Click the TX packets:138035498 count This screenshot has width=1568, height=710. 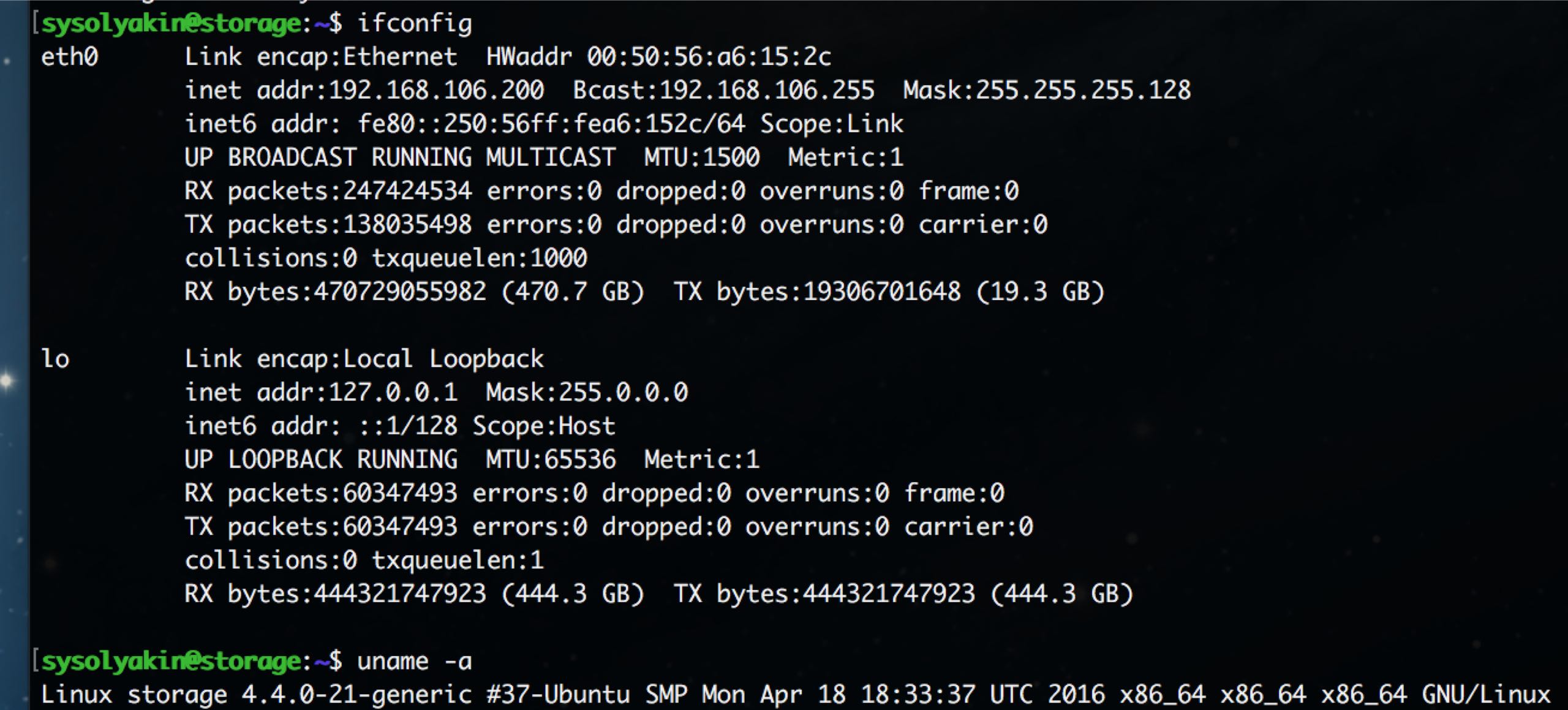[x=407, y=225]
